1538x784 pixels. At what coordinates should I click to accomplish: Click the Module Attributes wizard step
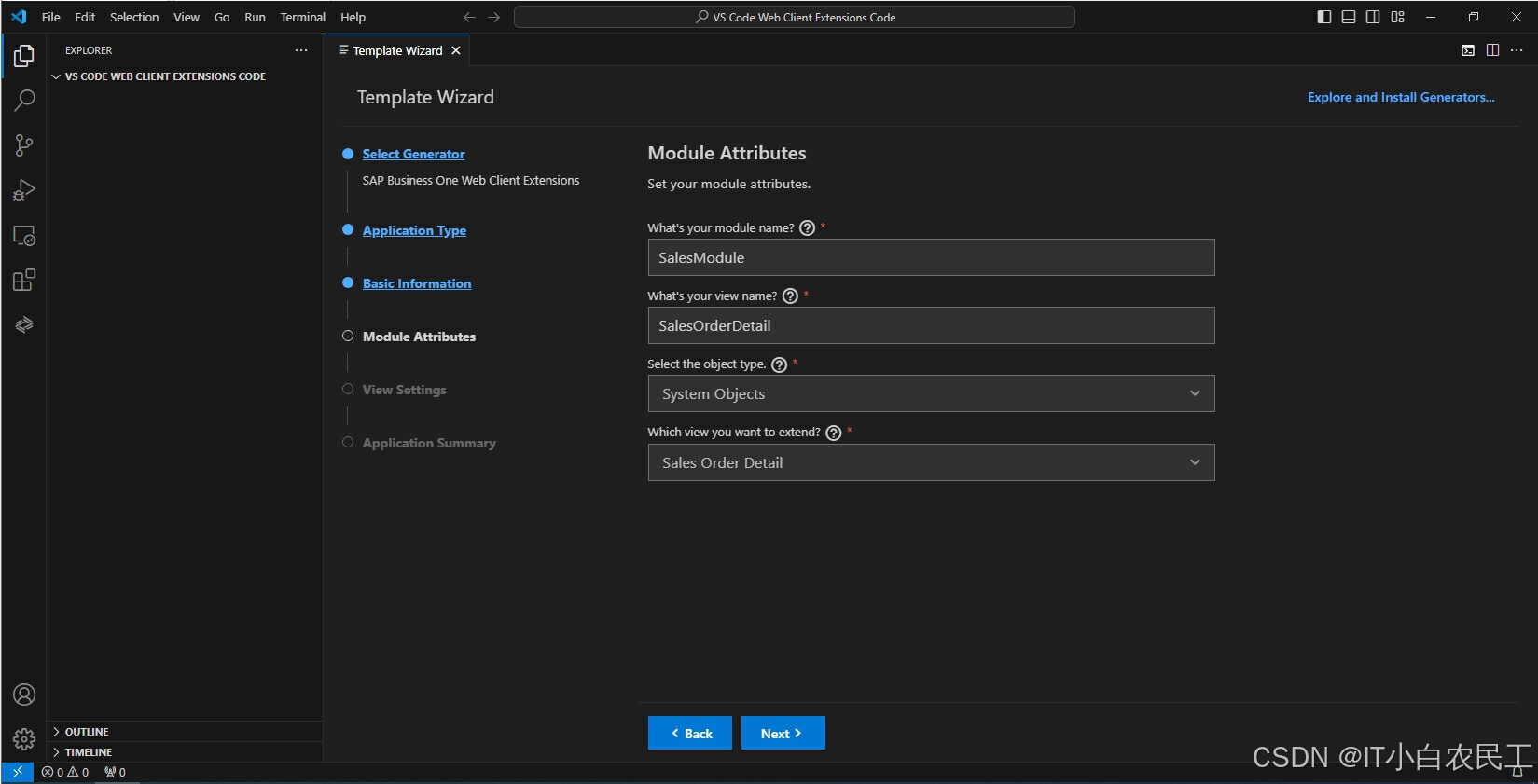pos(419,337)
